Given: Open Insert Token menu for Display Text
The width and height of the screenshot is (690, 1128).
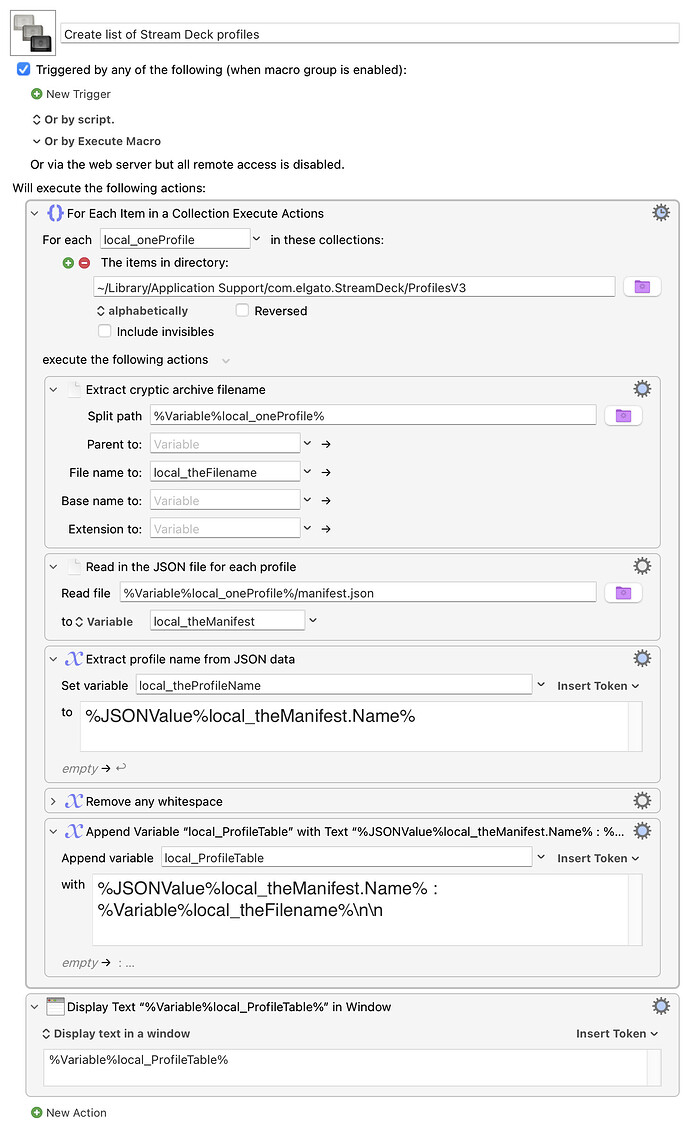Looking at the screenshot, I should click(617, 1034).
